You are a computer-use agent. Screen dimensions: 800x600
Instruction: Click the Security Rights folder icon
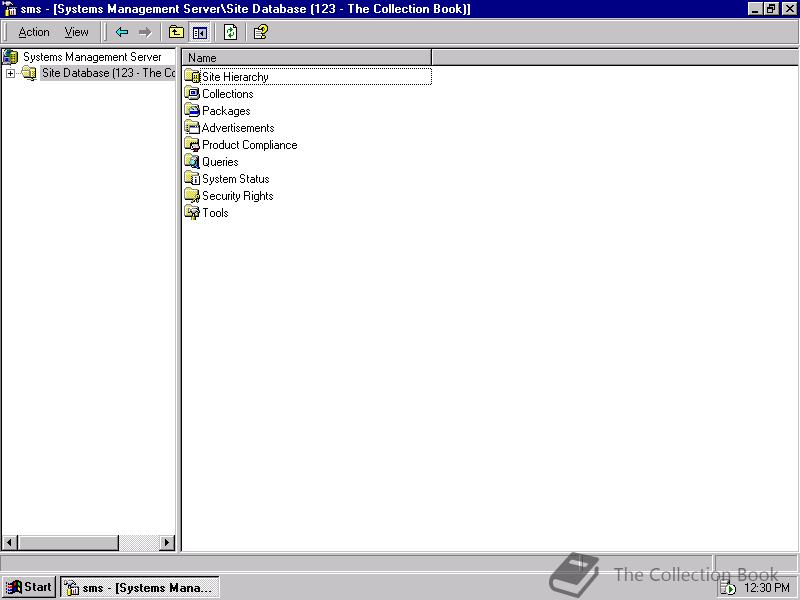[192, 195]
